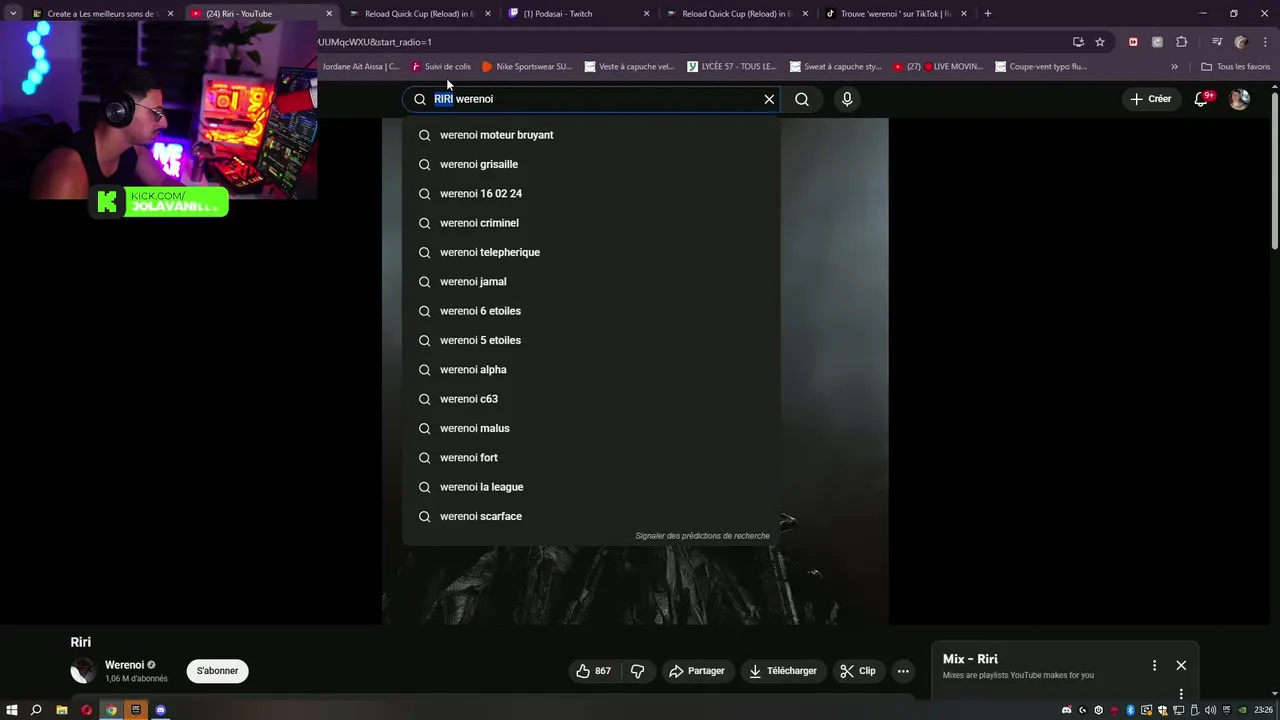Start voice search with microphone icon
Screen dimensions: 1280x720
847,99
